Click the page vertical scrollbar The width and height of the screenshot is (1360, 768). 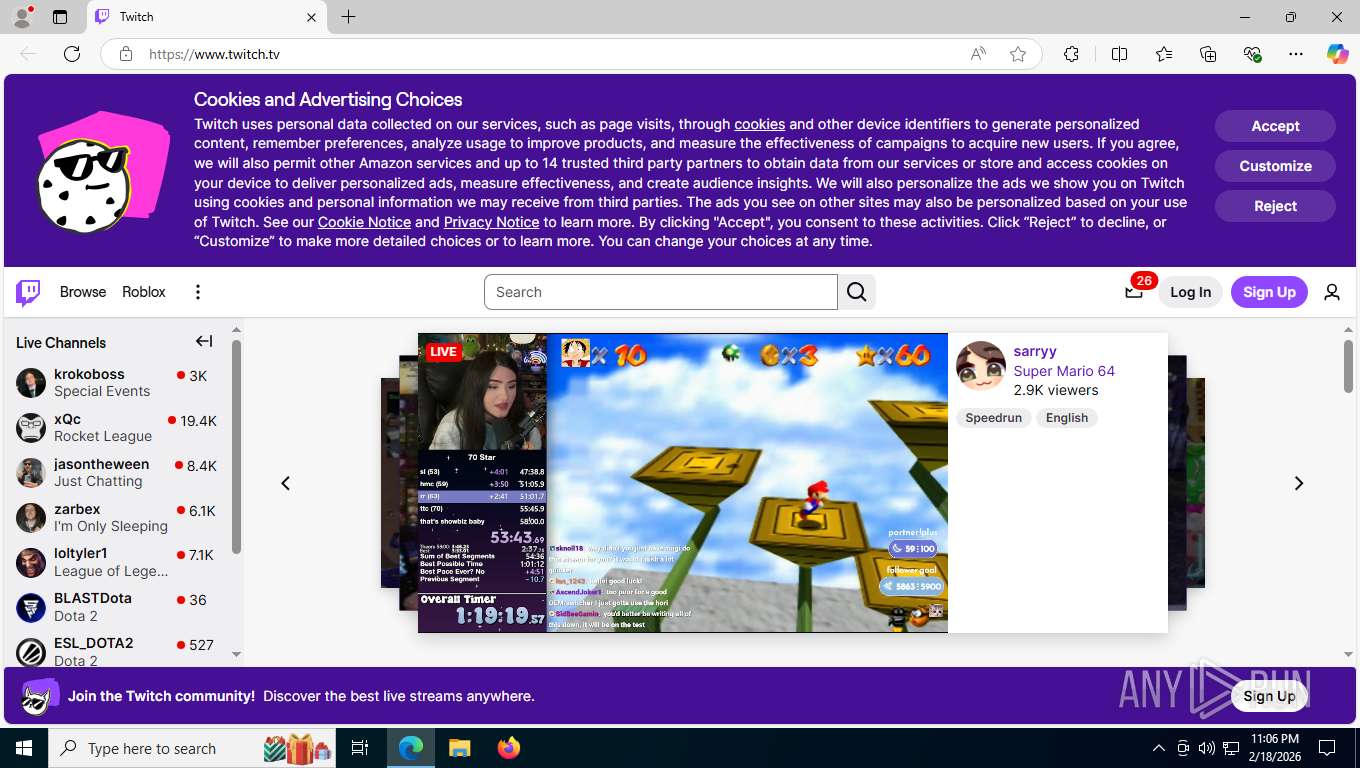coord(1348,366)
